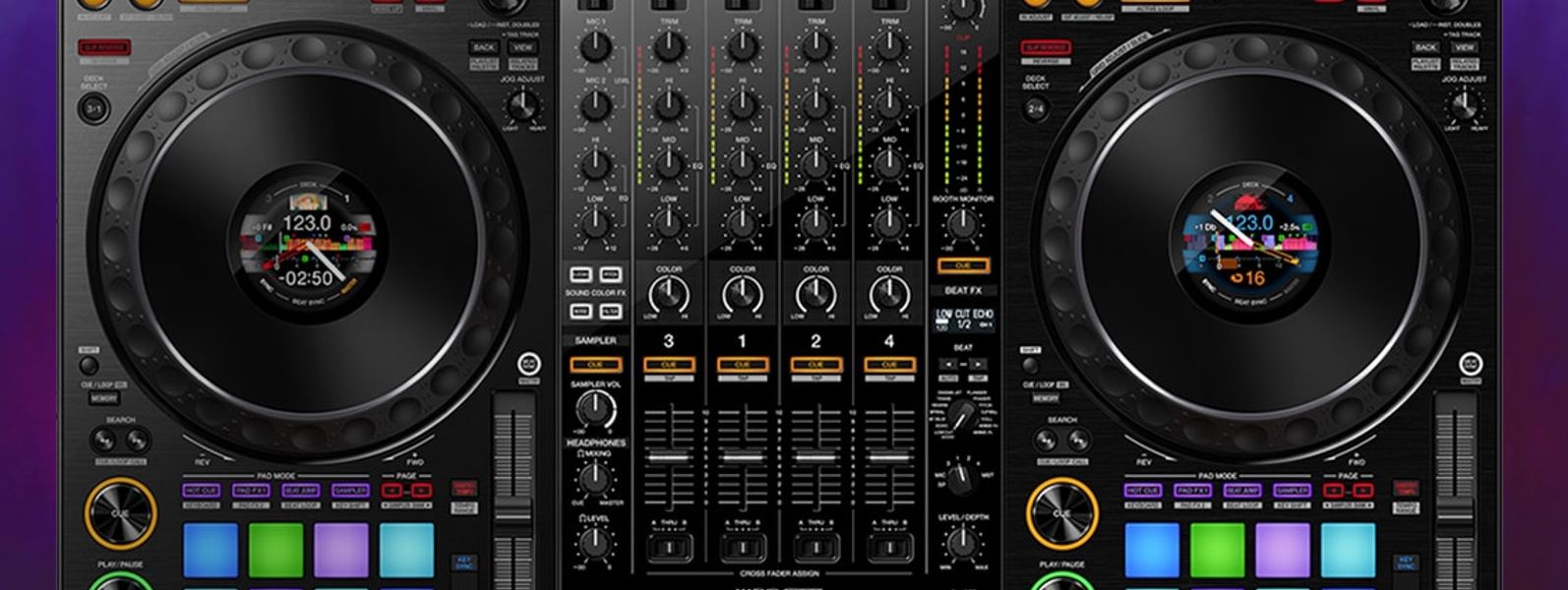The image size is (1568, 590).
Task: Click the right deck Key Sync button
Action: [1406, 561]
